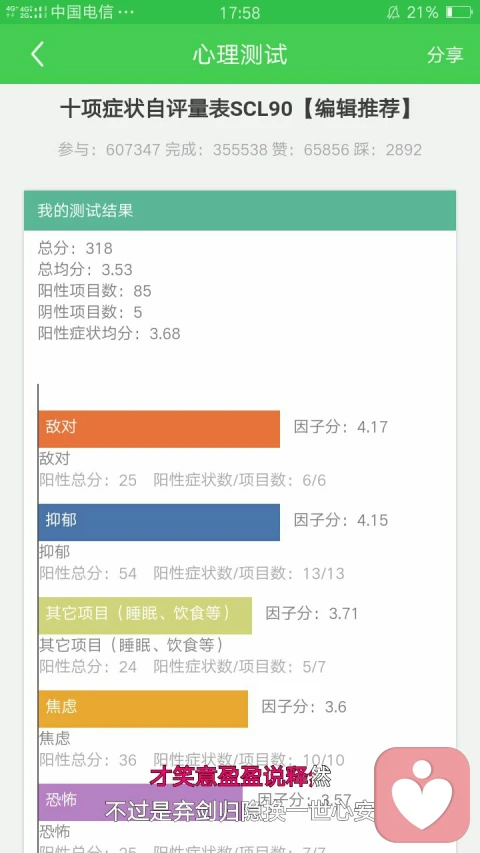Tap the battery icon in status bar

pos(458,12)
